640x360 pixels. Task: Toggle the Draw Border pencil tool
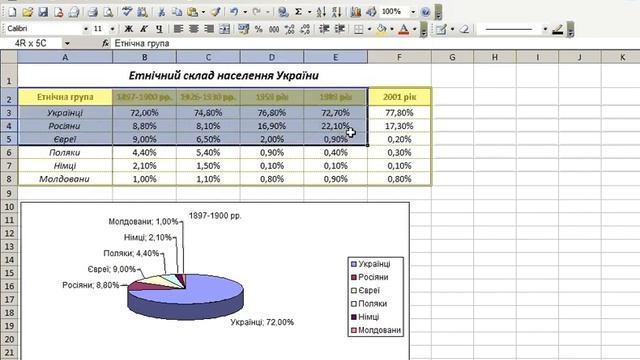pos(441,29)
